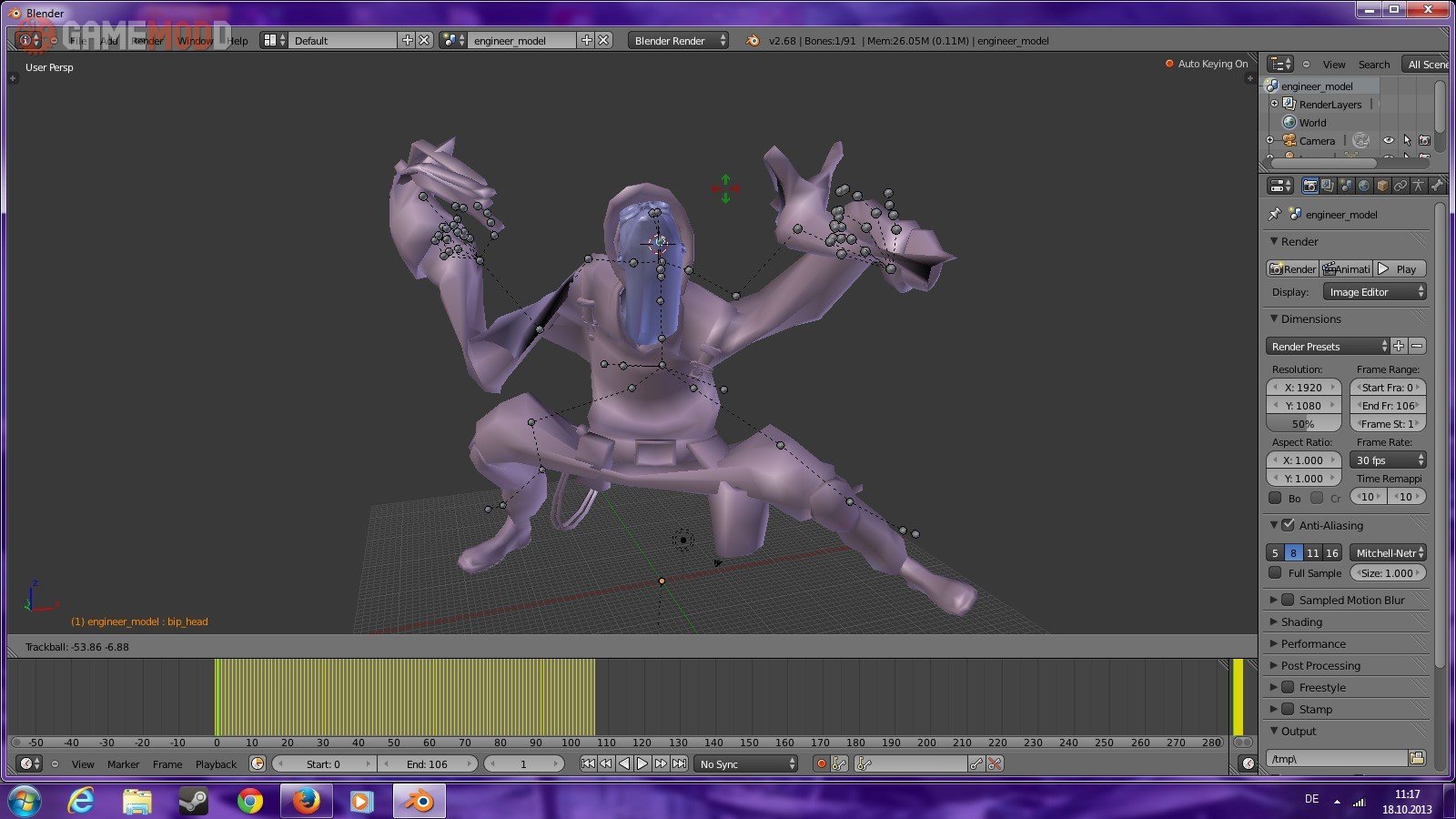Toggle Camera visibility eye in the outliner
Image resolution: width=1456 pixels, height=819 pixels.
(x=1388, y=140)
